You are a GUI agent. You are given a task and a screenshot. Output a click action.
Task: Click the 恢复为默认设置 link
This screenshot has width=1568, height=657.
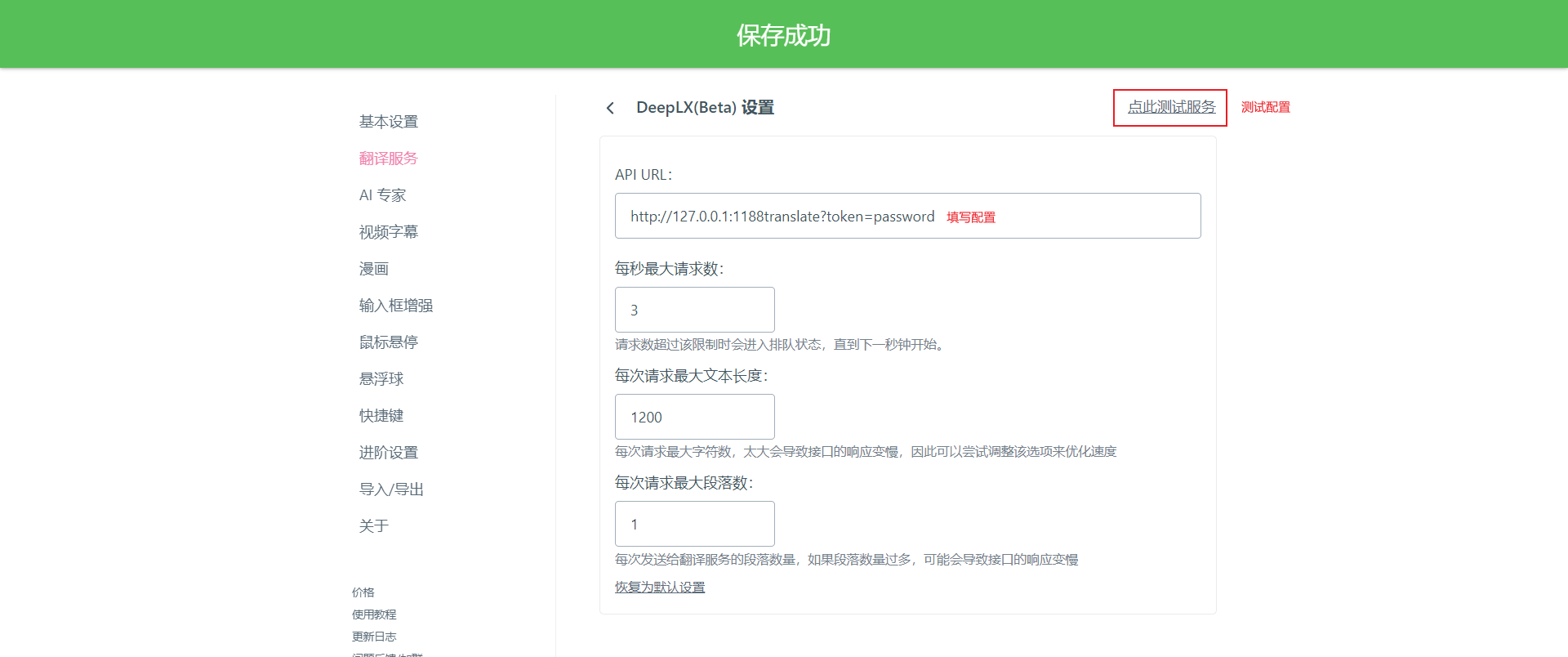[659, 587]
